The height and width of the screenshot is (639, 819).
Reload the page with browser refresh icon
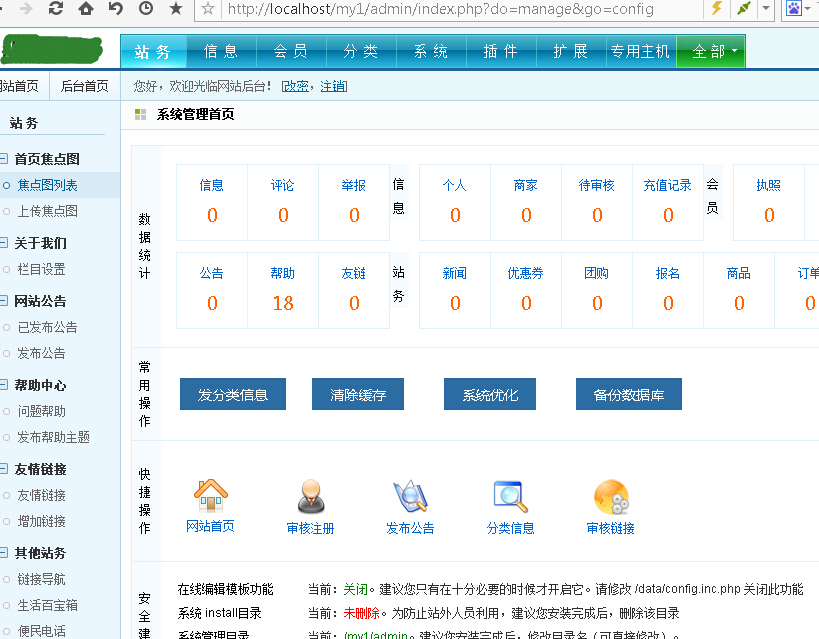[x=56, y=9]
